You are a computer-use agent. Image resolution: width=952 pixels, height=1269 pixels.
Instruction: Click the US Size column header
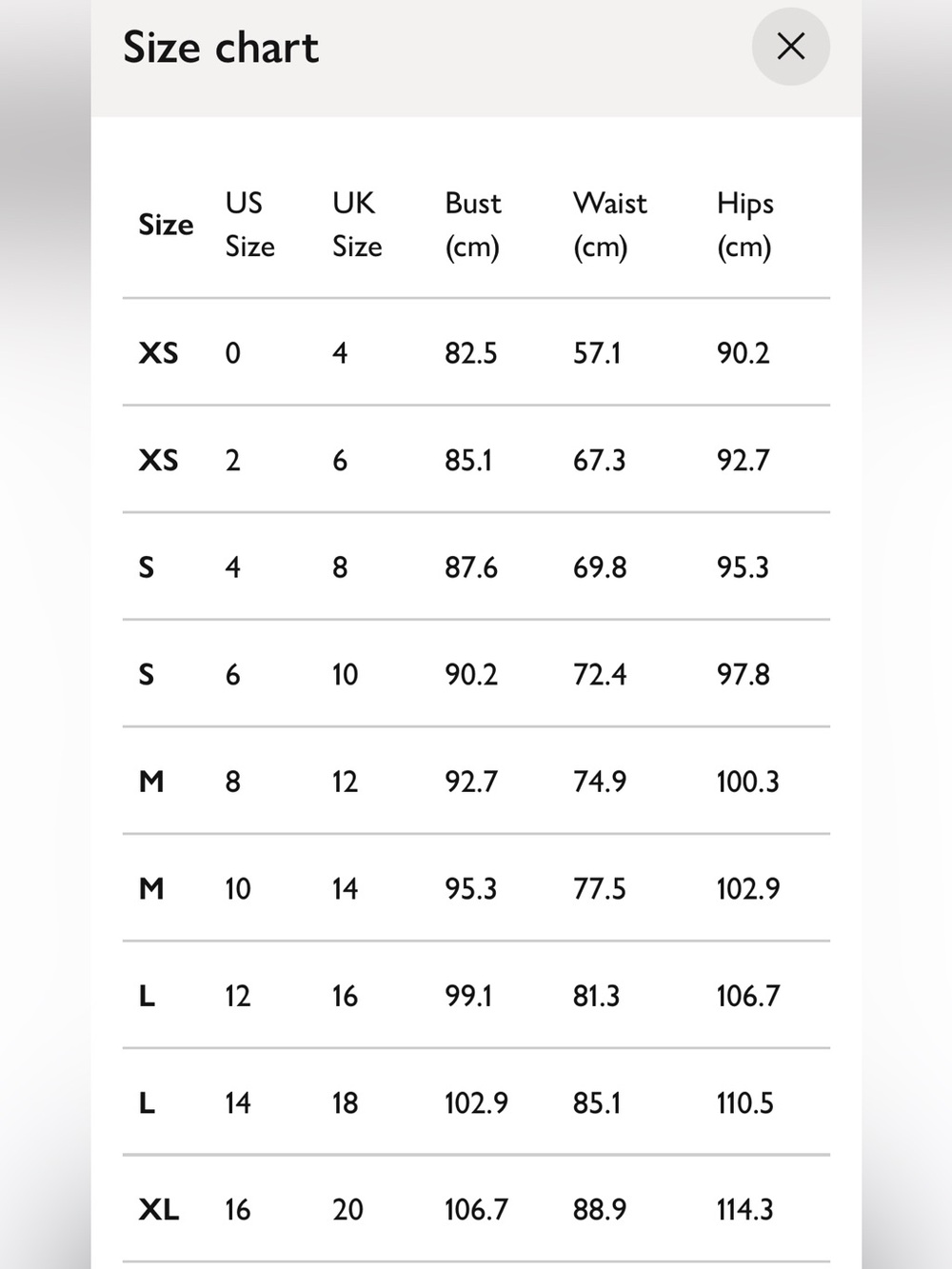[x=249, y=225]
